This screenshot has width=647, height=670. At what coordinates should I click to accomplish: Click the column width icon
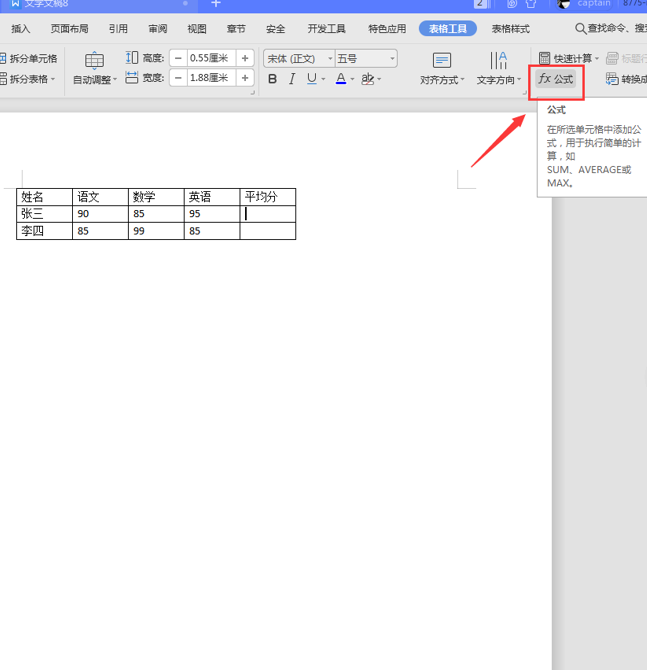pyautogui.click(x=132, y=78)
